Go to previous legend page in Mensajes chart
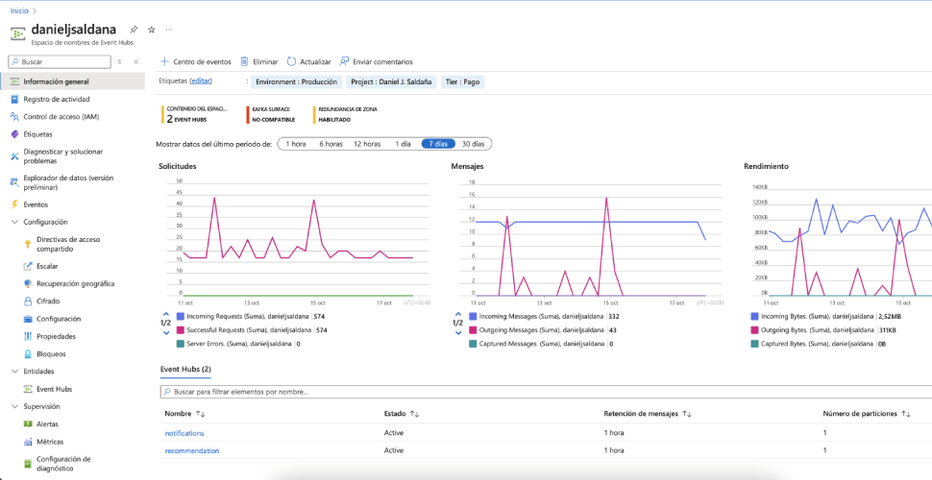The height and width of the screenshot is (480, 932). 458,314
